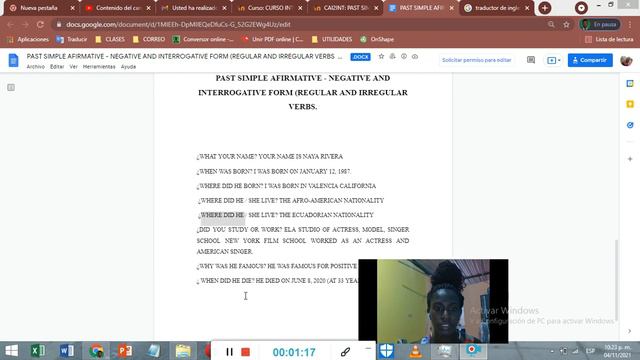Open the Archivo menu
The height and width of the screenshot is (360, 640).
click(36, 67)
